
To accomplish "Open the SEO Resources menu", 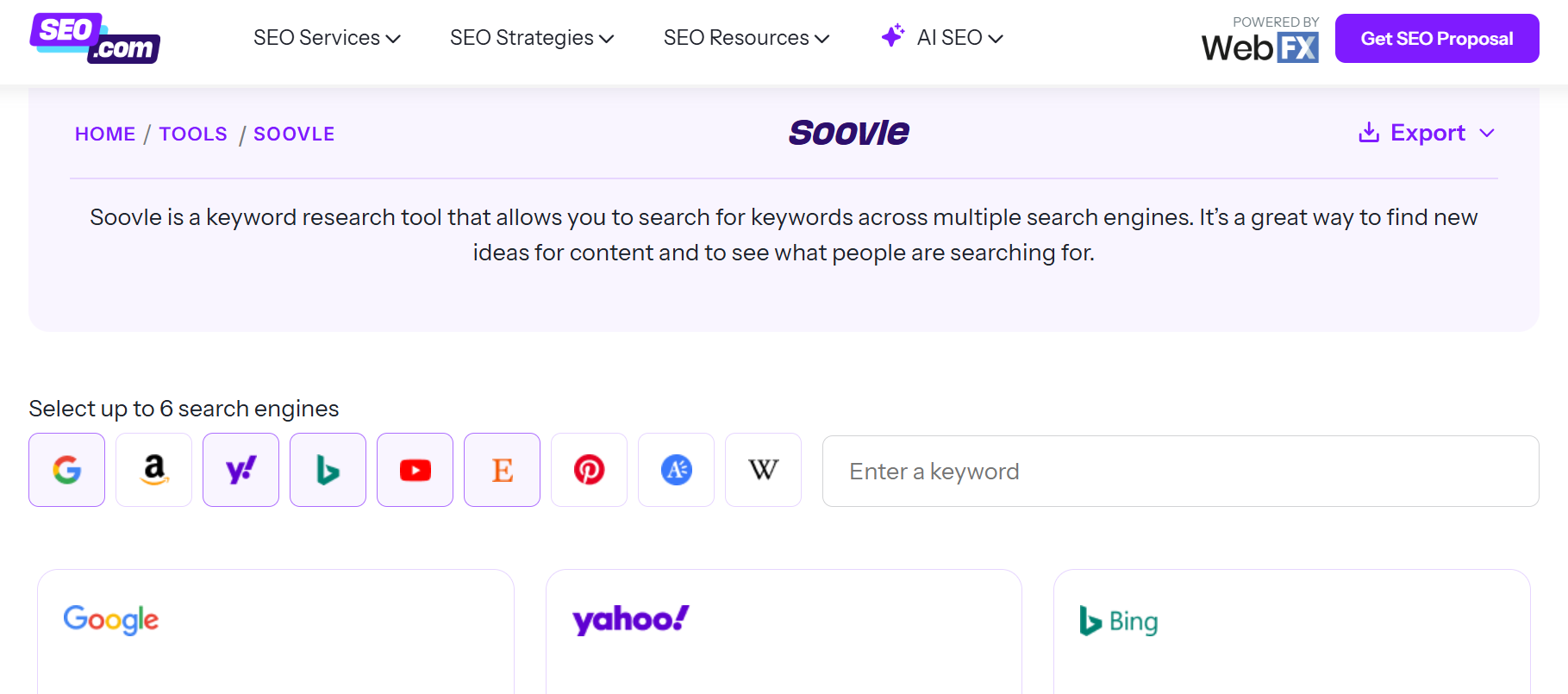I will click(x=747, y=38).
